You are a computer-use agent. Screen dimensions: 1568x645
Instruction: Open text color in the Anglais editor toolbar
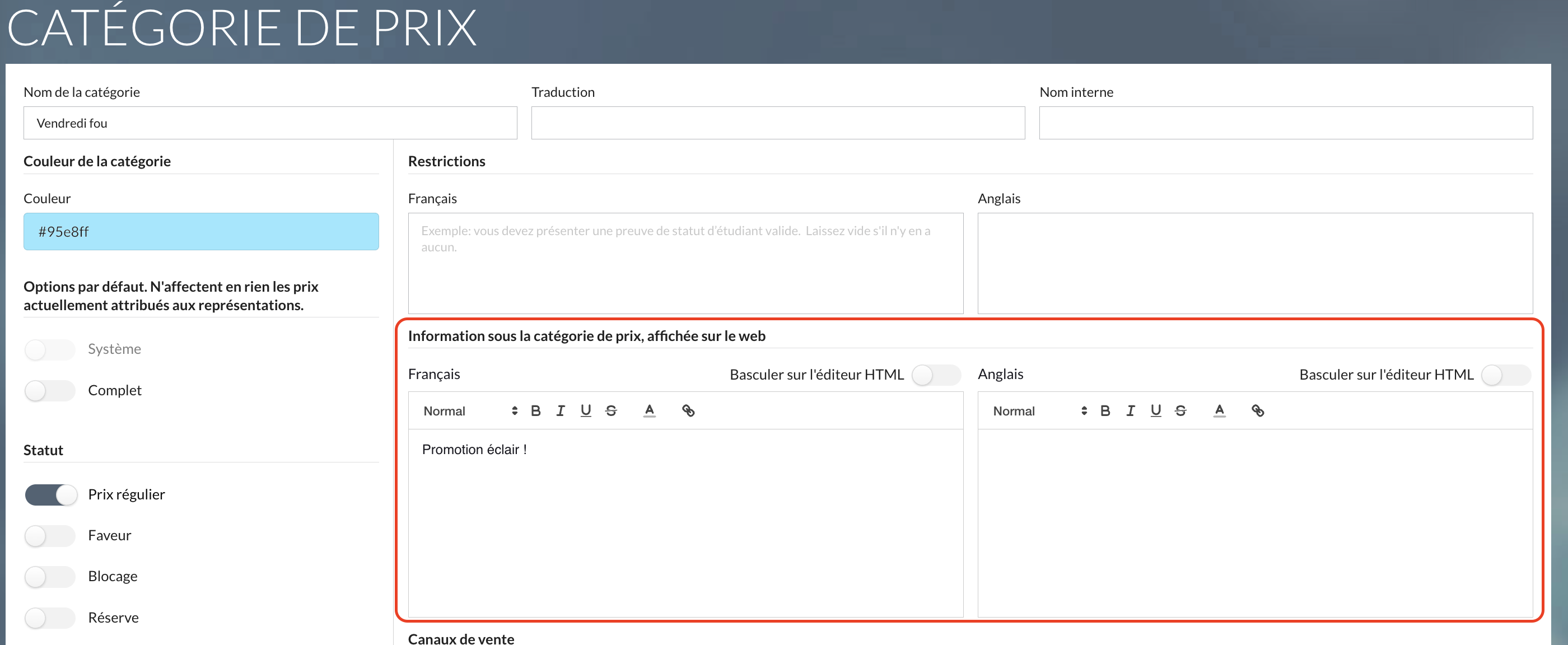tap(1219, 411)
